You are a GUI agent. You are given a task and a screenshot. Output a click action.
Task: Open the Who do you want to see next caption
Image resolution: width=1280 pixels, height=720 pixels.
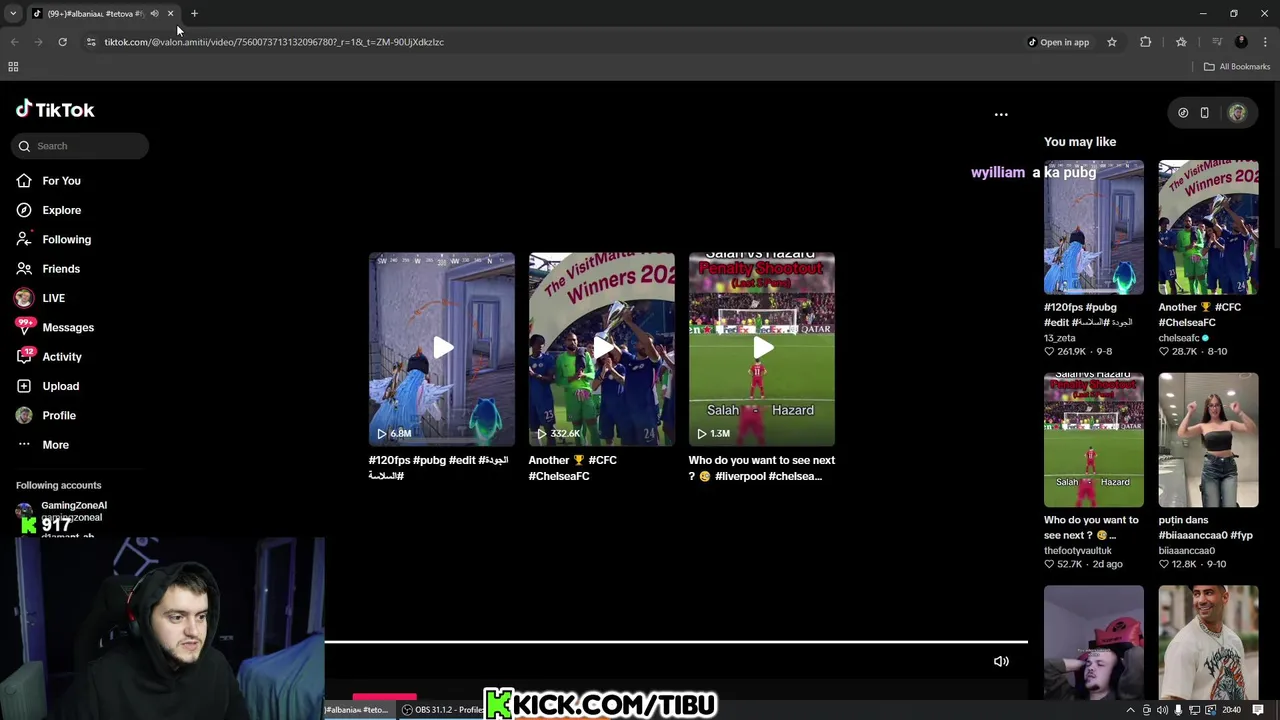tap(761, 468)
